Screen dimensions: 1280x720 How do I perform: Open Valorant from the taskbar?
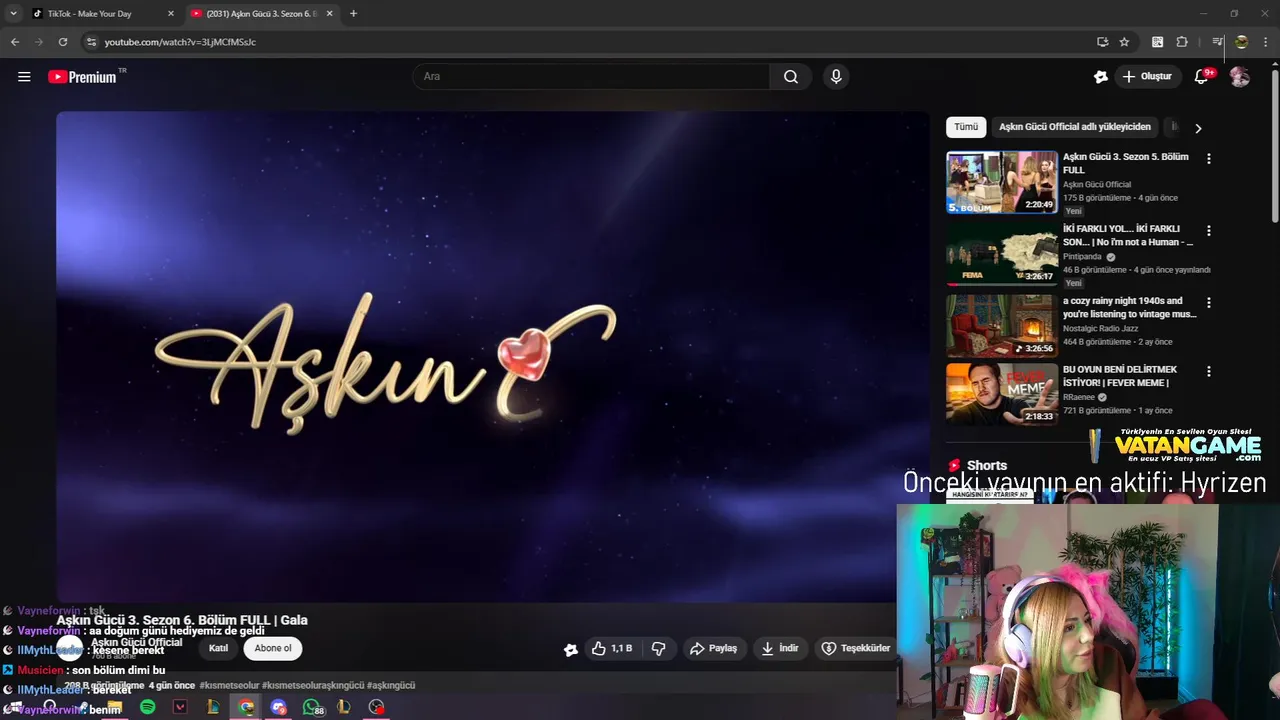[180, 707]
